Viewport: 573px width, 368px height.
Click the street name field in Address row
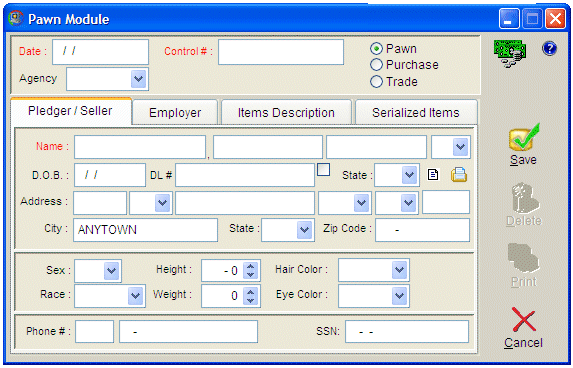point(245,202)
